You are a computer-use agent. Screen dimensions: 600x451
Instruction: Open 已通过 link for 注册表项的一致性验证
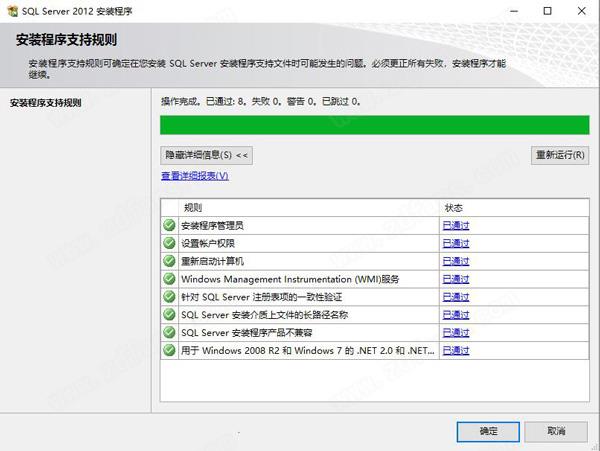pos(456,297)
